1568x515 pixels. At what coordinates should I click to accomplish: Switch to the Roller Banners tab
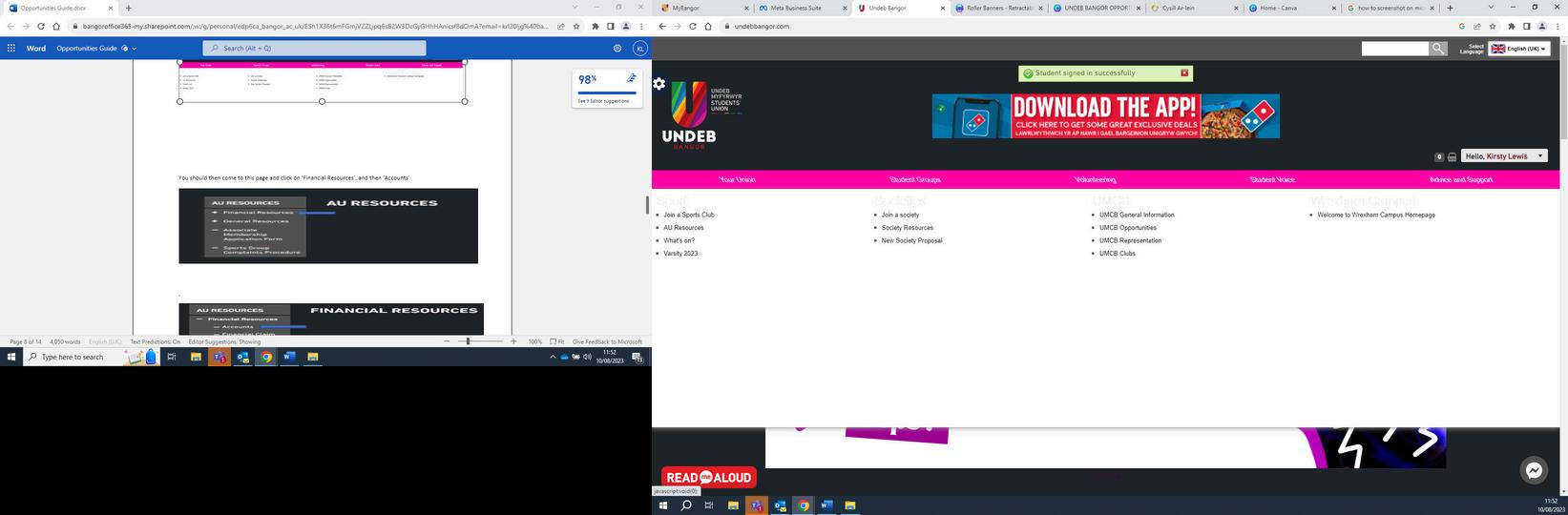pos(997,8)
